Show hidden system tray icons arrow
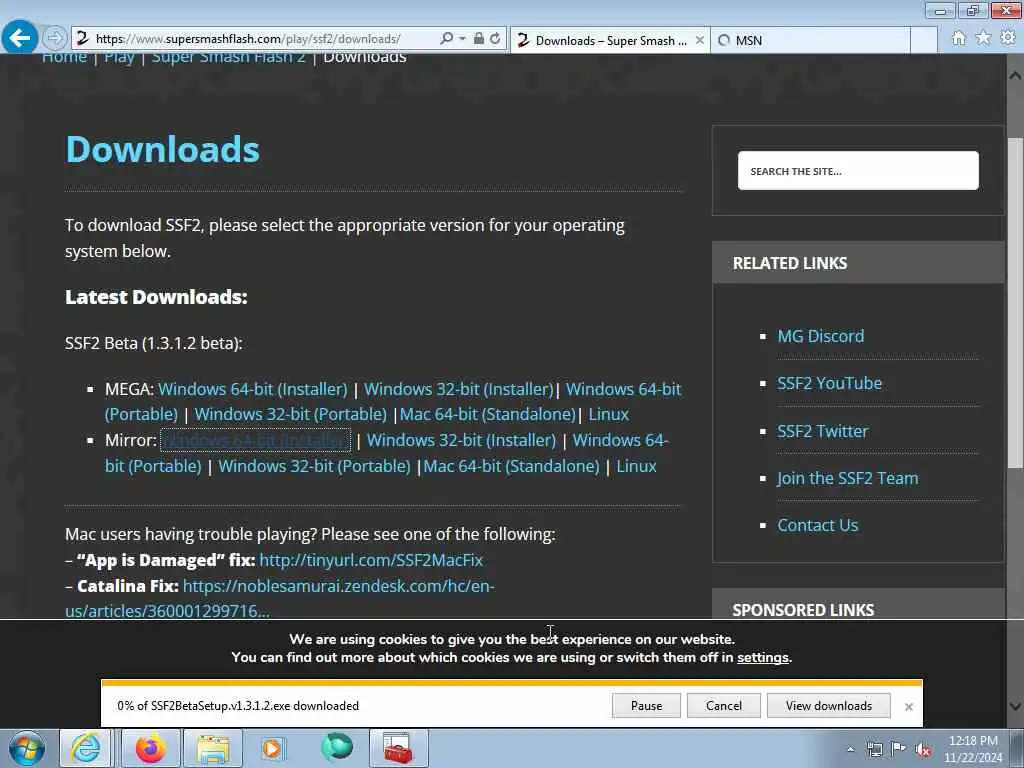This screenshot has width=1024, height=768. pyautogui.click(x=850, y=750)
